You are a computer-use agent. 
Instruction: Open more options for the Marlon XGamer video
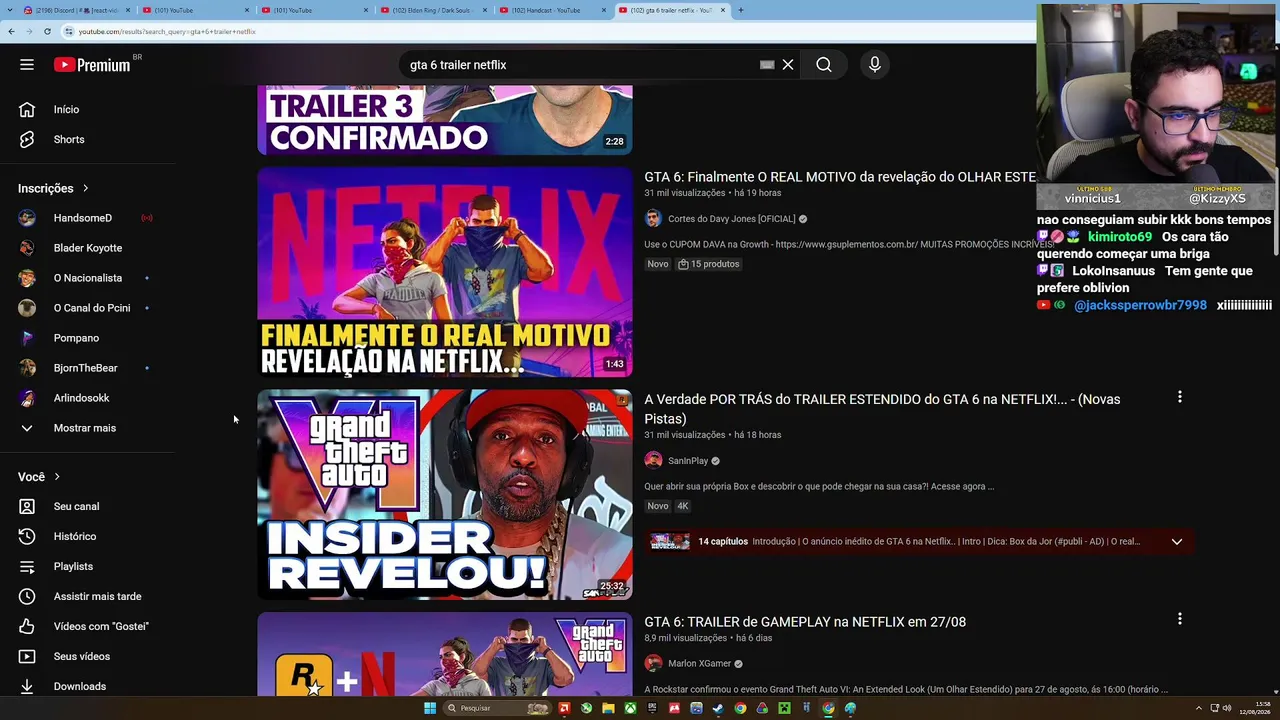coord(1180,619)
